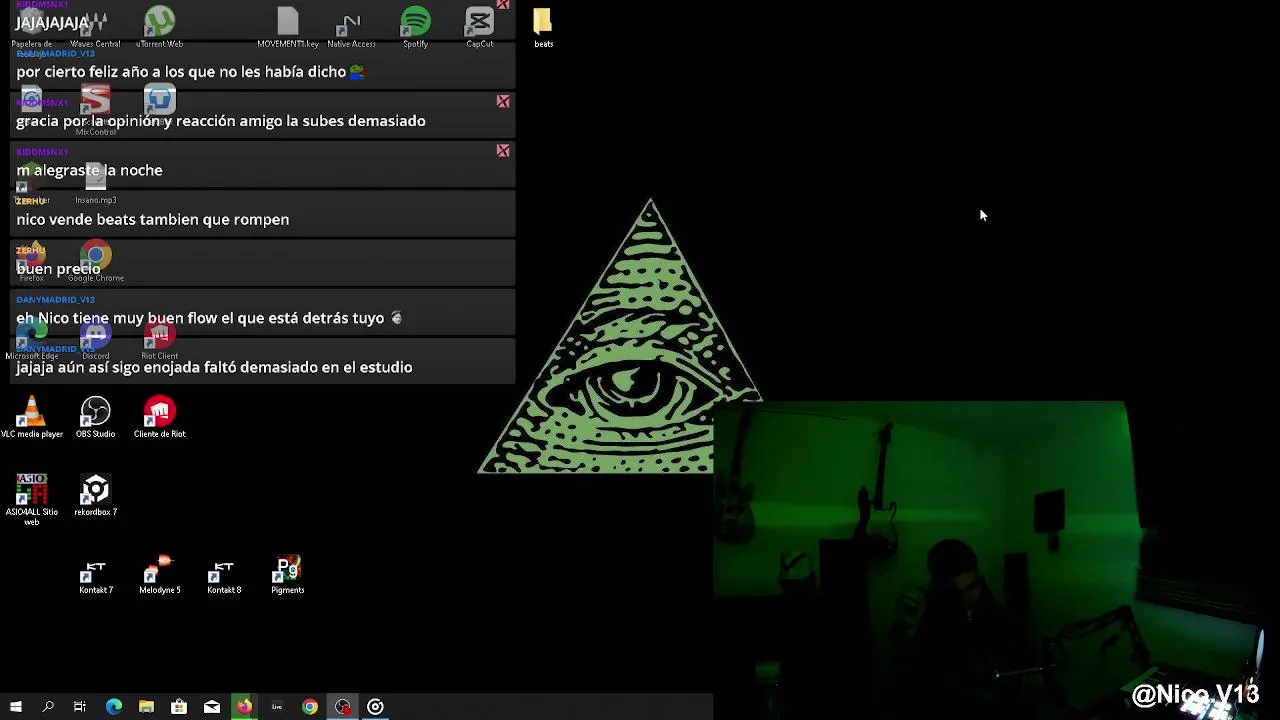Select the Insano.mp3 file on the desktop
Image resolution: width=1280 pixels, height=720 pixels.
(95, 183)
